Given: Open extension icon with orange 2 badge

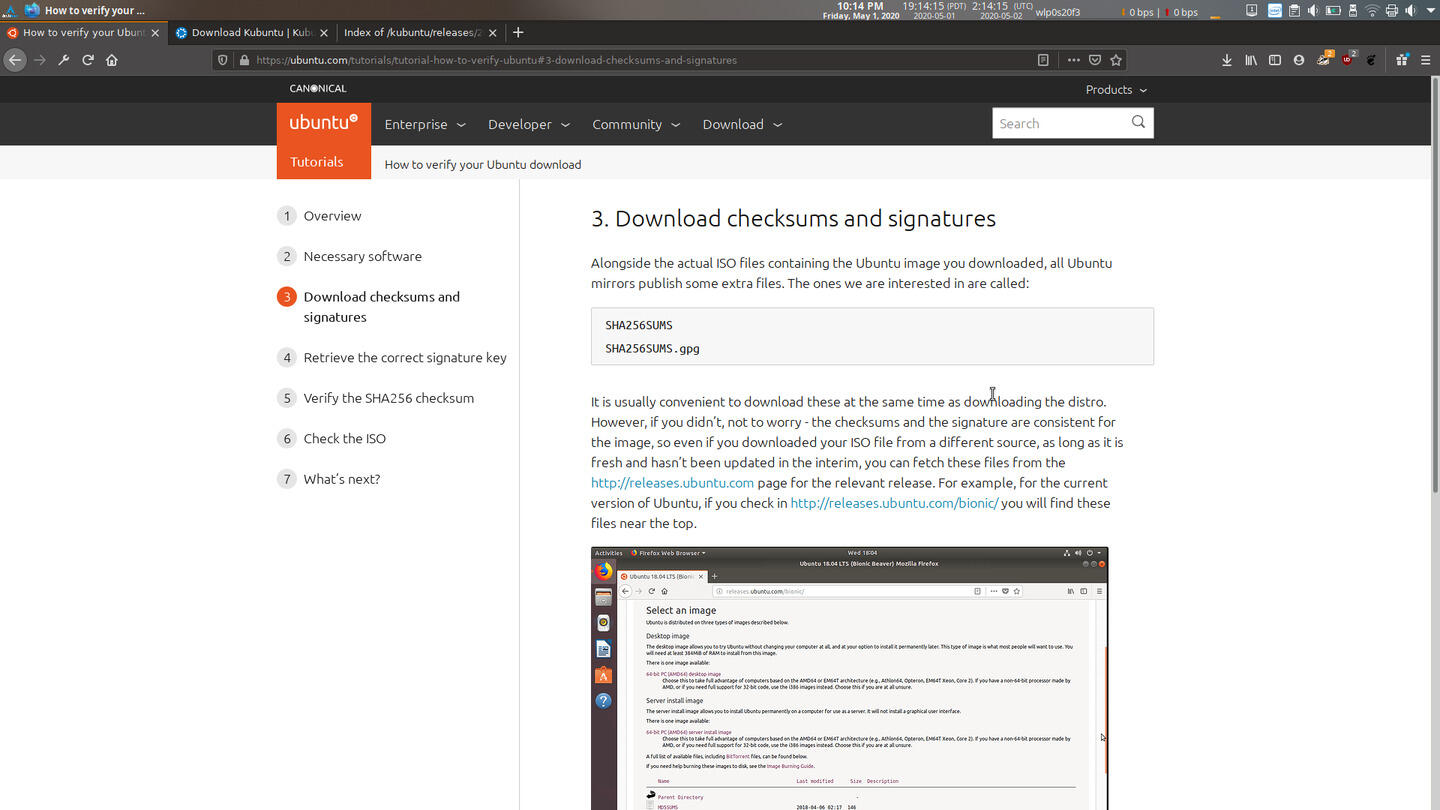Looking at the screenshot, I should 1324,59.
